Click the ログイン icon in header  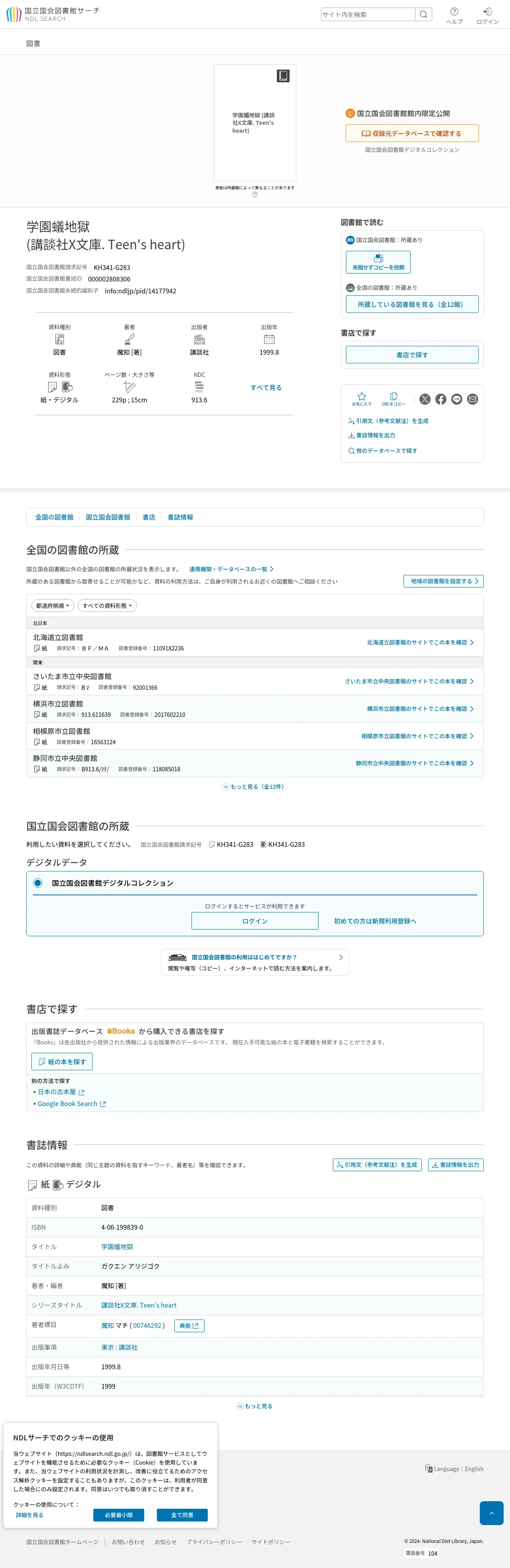pyautogui.click(x=487, y=15)
